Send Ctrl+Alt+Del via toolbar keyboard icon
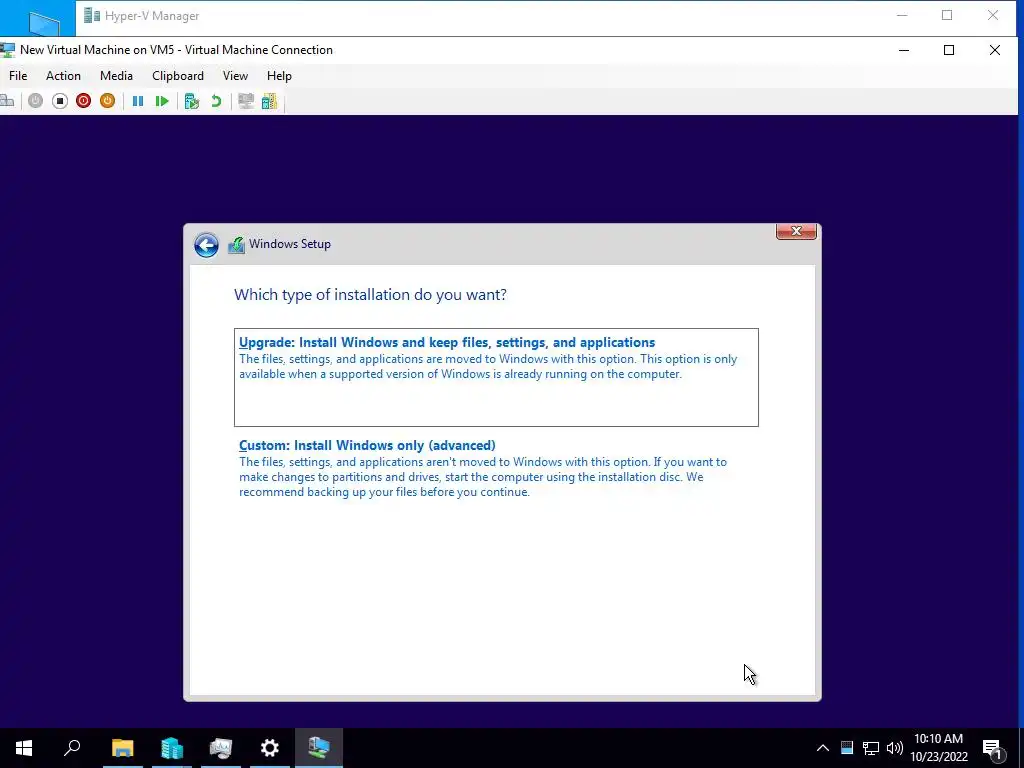 [x=7, y=101]
